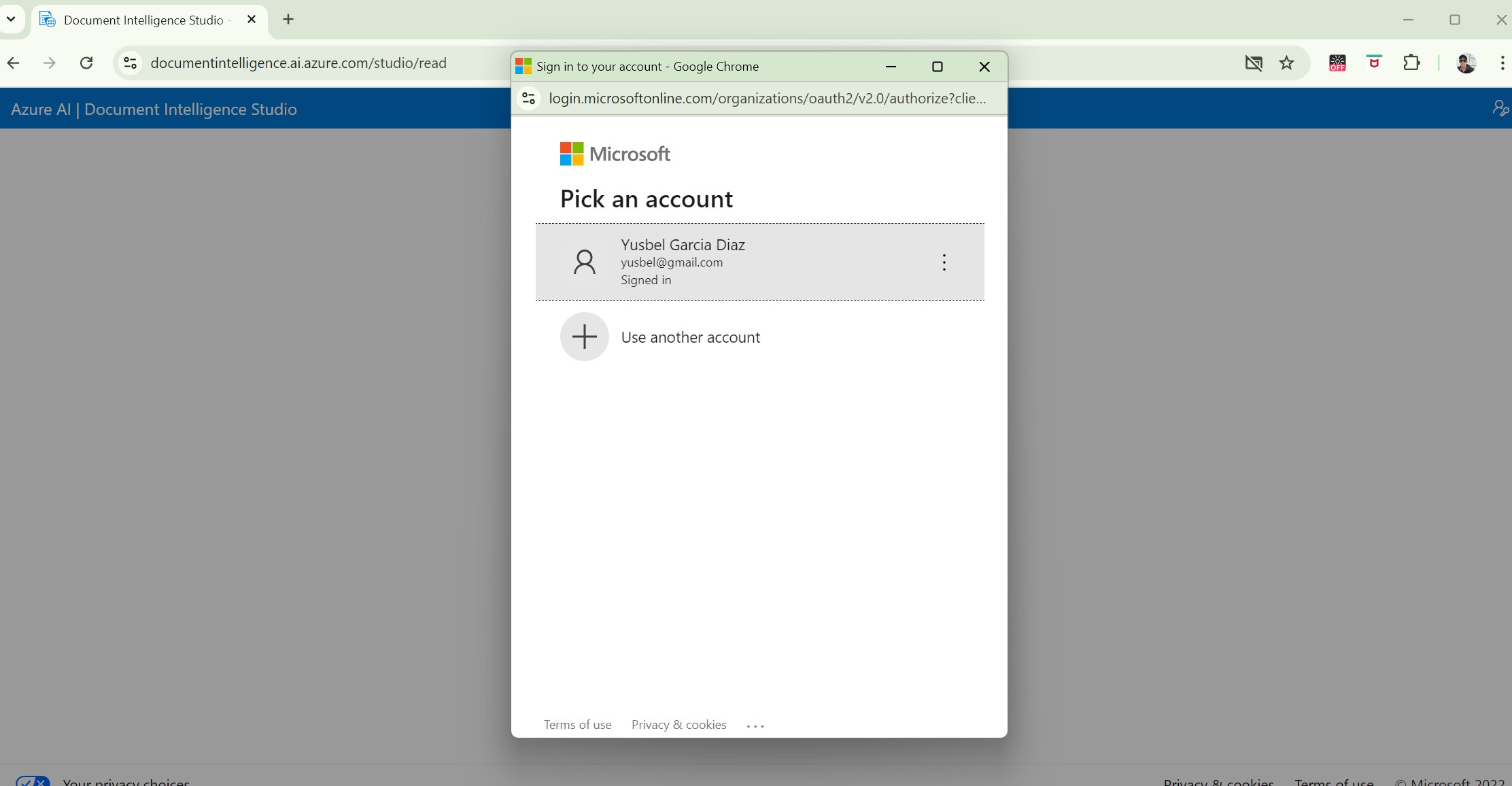
Task: Click the account avatar person icon
Action: (x=584, y=262)
